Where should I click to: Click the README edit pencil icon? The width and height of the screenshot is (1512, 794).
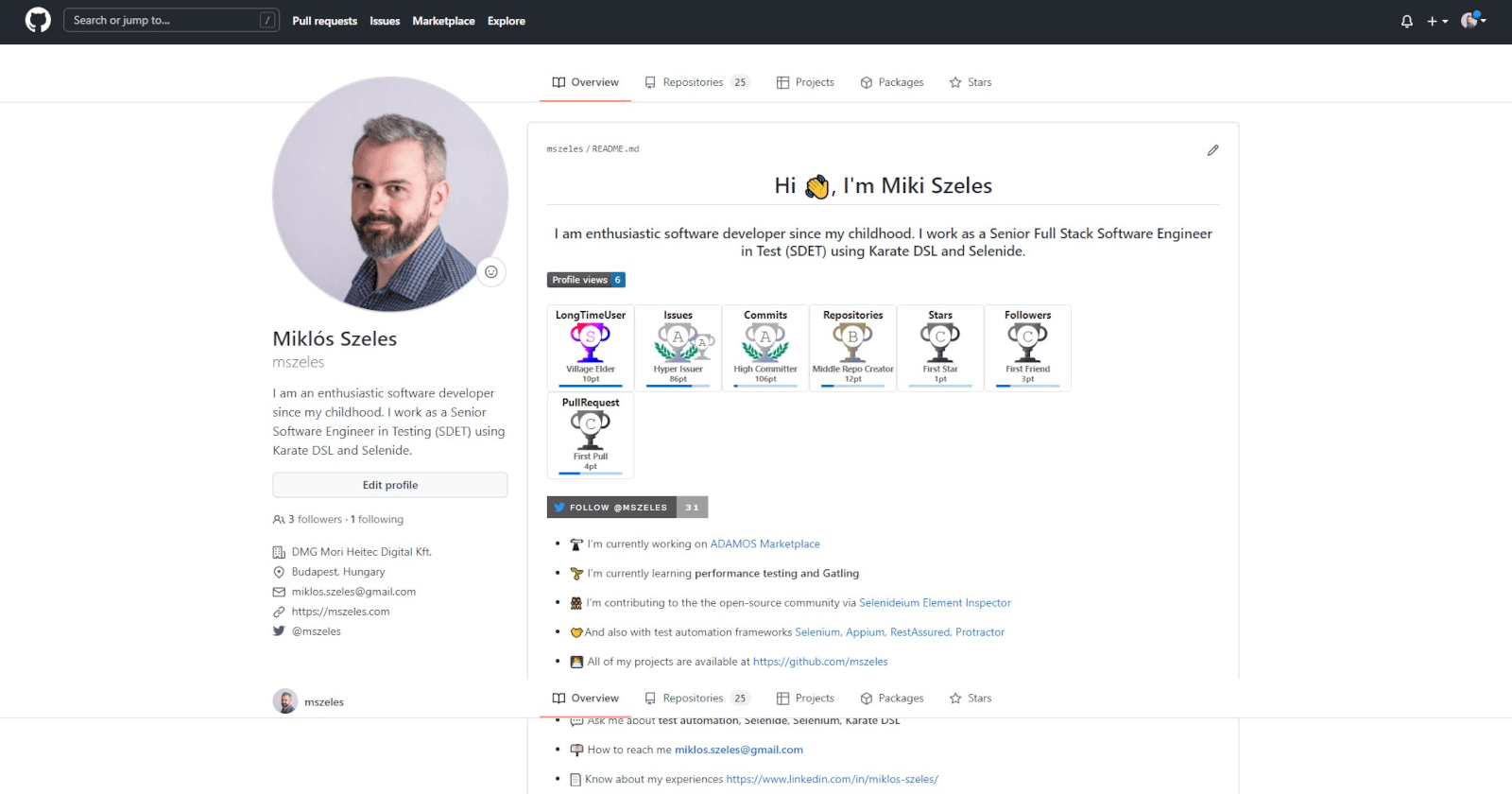point(1212,150)
